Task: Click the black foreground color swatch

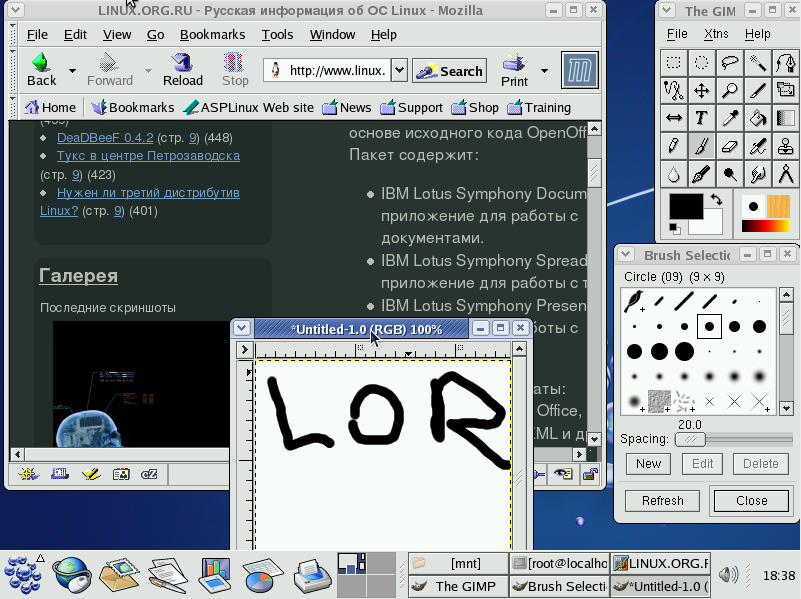Action: click(686, 206)
